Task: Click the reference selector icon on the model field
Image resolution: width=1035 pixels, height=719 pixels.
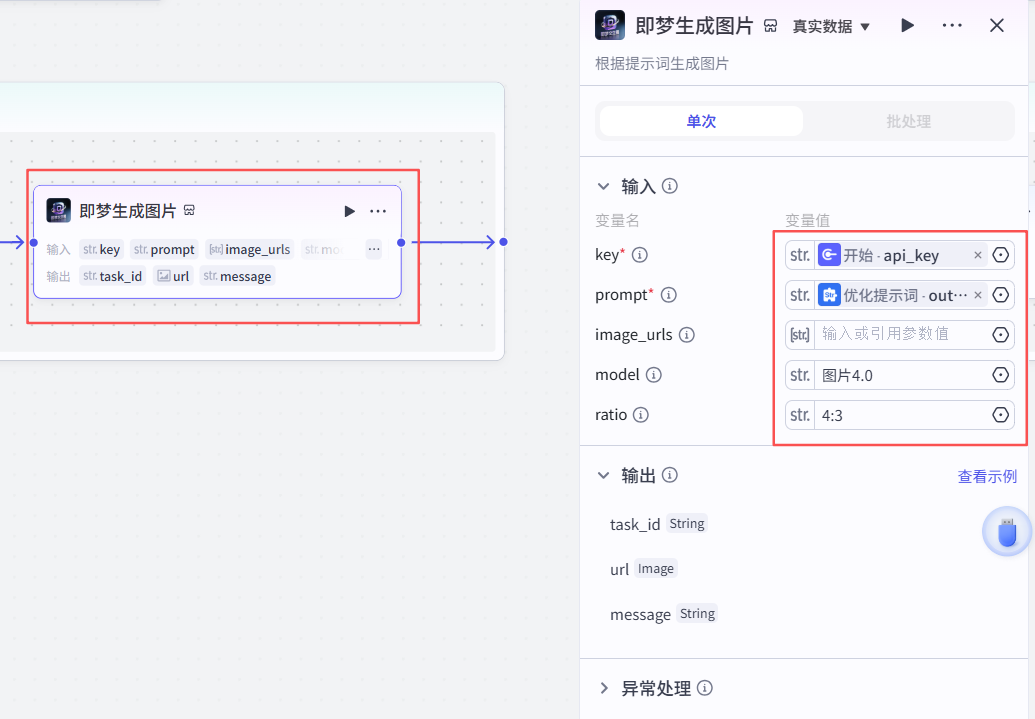Action: tap(1000, 374)
